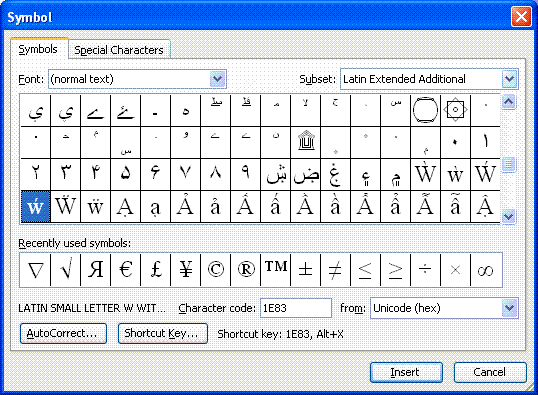Select small w with diaeresis

[95, 207]
